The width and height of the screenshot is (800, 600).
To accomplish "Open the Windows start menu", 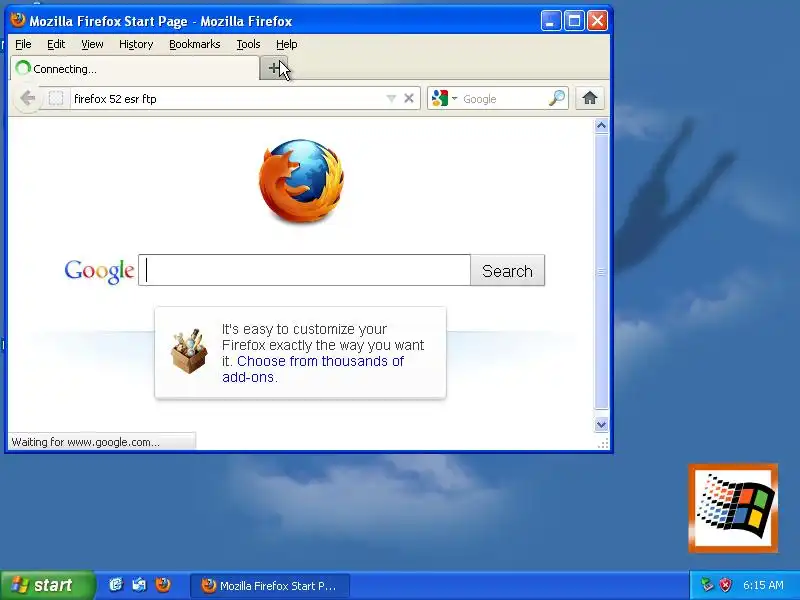I will click(47, 585).
